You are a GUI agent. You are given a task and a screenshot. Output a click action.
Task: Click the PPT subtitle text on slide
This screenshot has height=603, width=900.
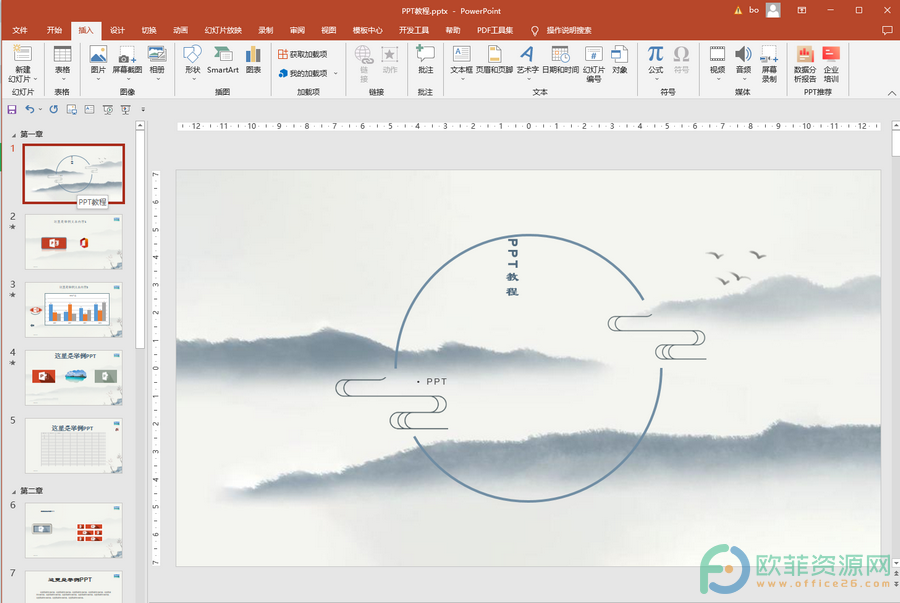coord(436,382)
